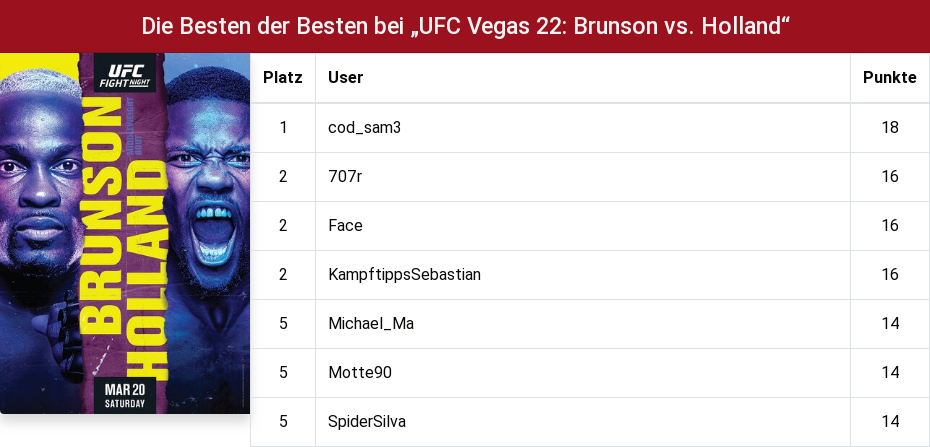Screen dimensions: 930x447
Task: Open SpiderSilva's ranking entry
Action: tap(367, 422)
